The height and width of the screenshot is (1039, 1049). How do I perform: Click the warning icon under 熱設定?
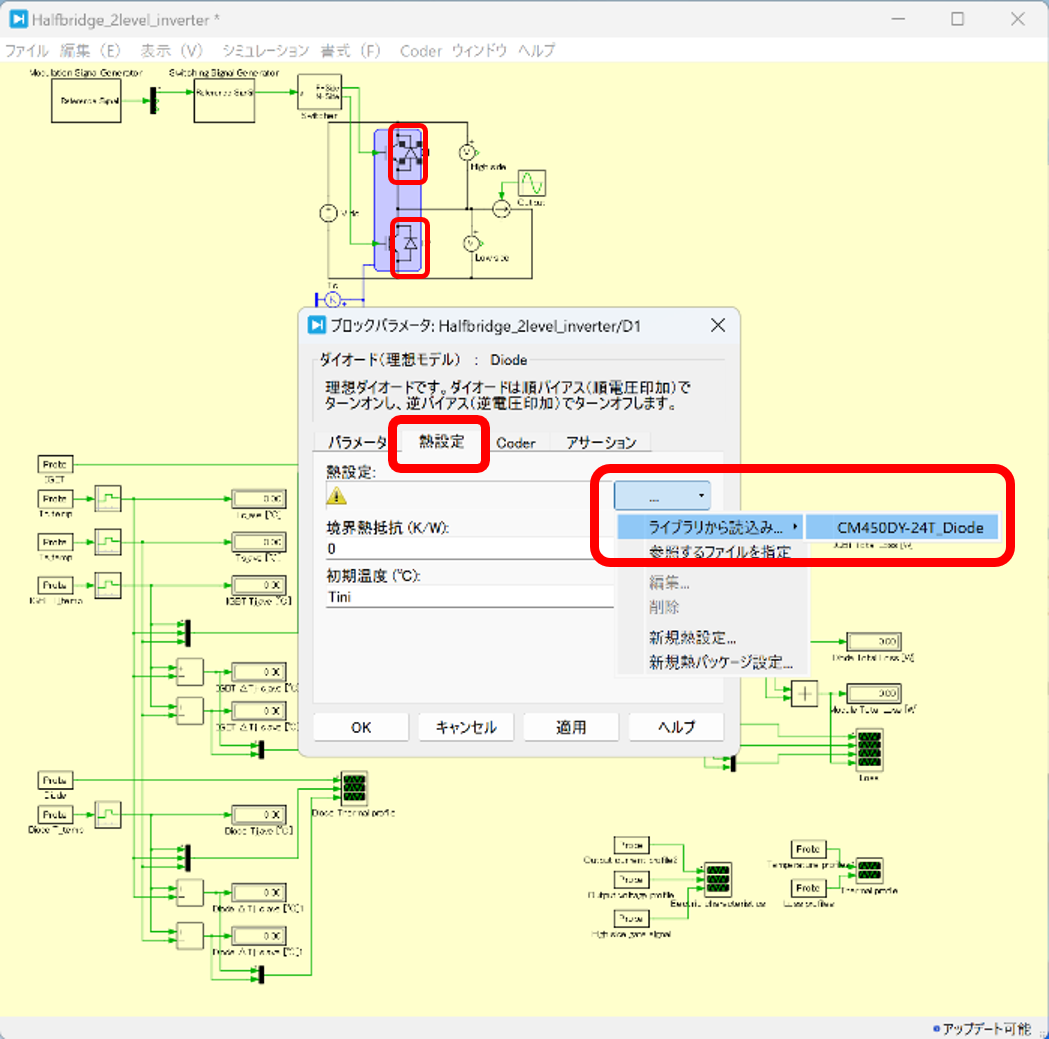tap(337, 495)
